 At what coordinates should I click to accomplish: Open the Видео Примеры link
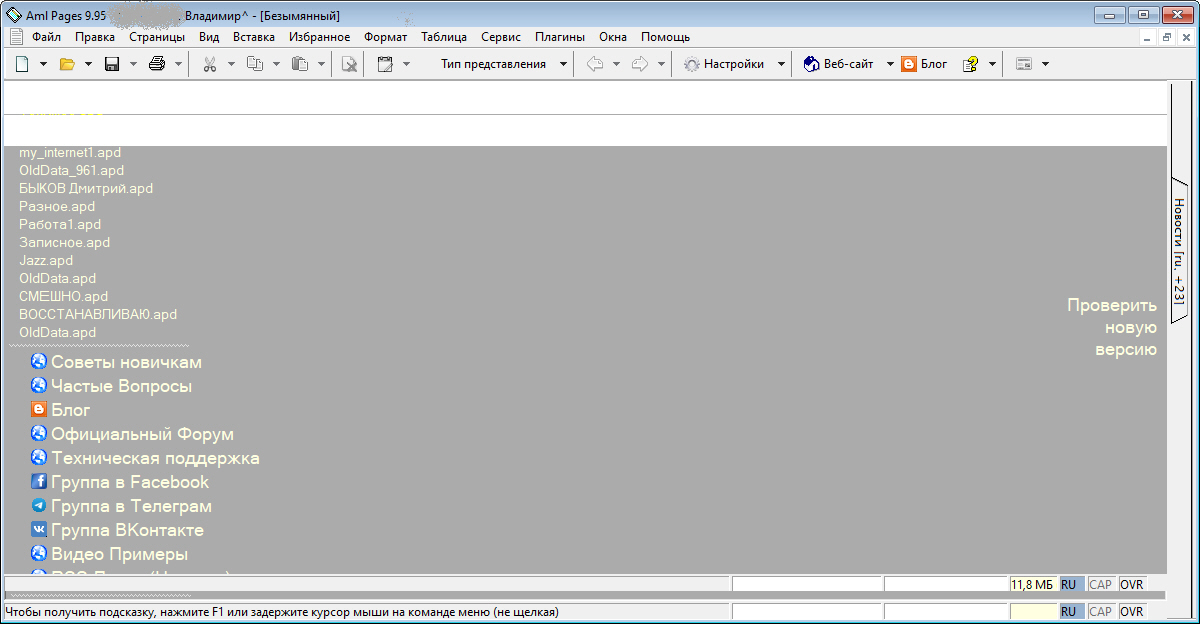point(119,554)
